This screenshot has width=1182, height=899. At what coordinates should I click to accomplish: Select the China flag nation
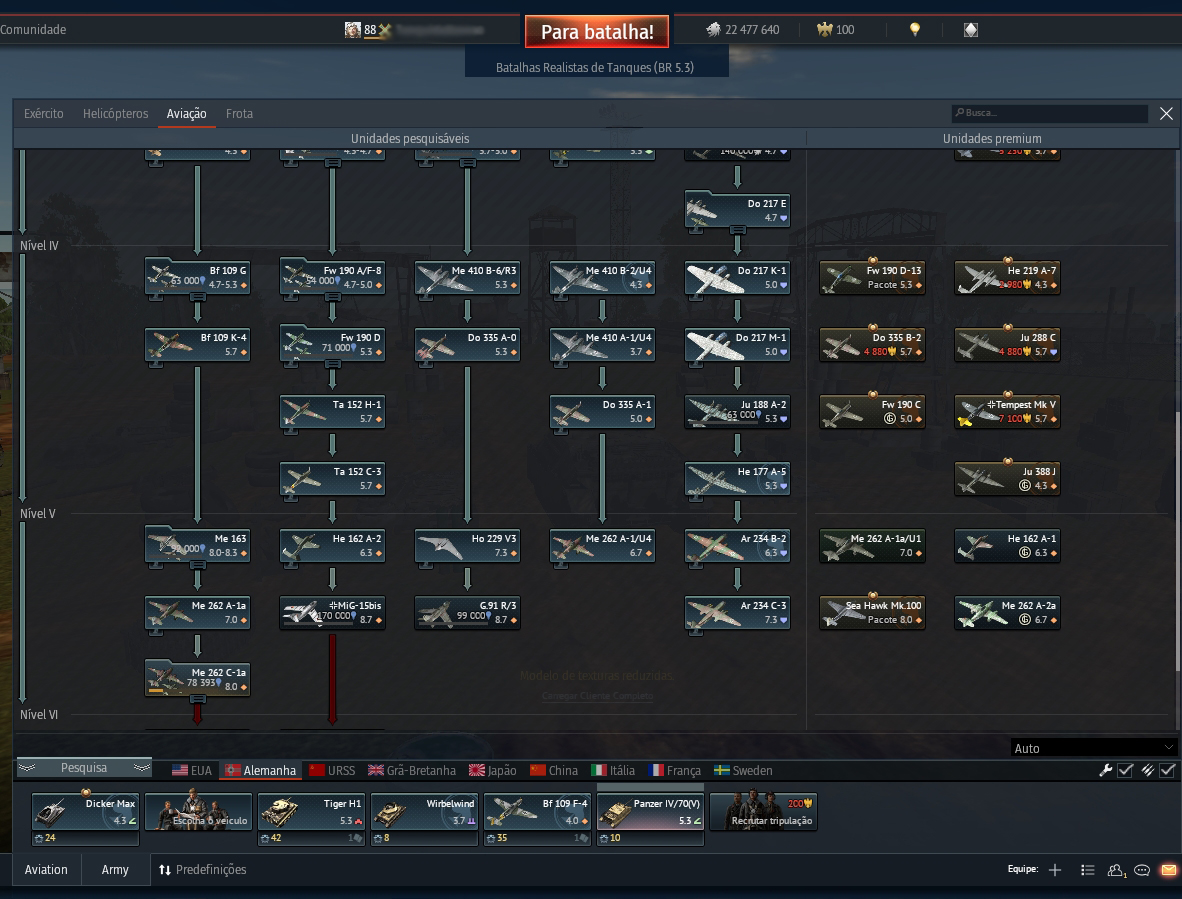553,770
